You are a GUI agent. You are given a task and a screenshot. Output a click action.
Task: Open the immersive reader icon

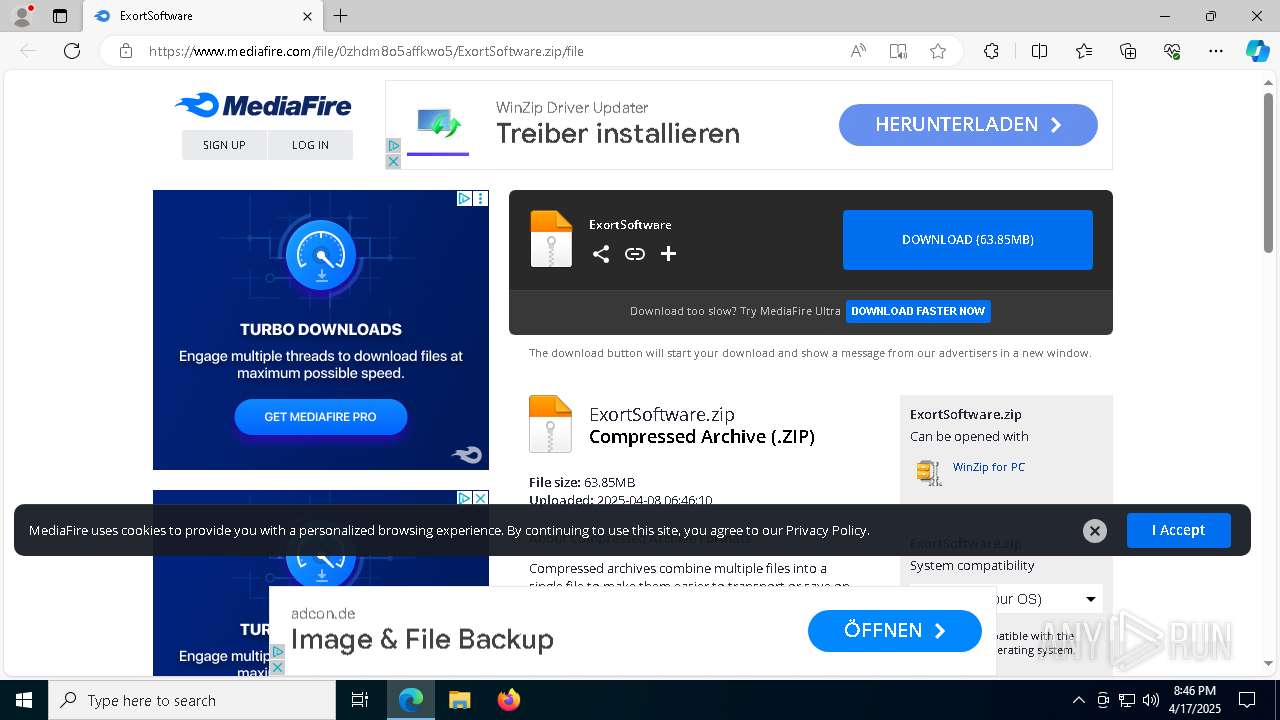[898, 51]
